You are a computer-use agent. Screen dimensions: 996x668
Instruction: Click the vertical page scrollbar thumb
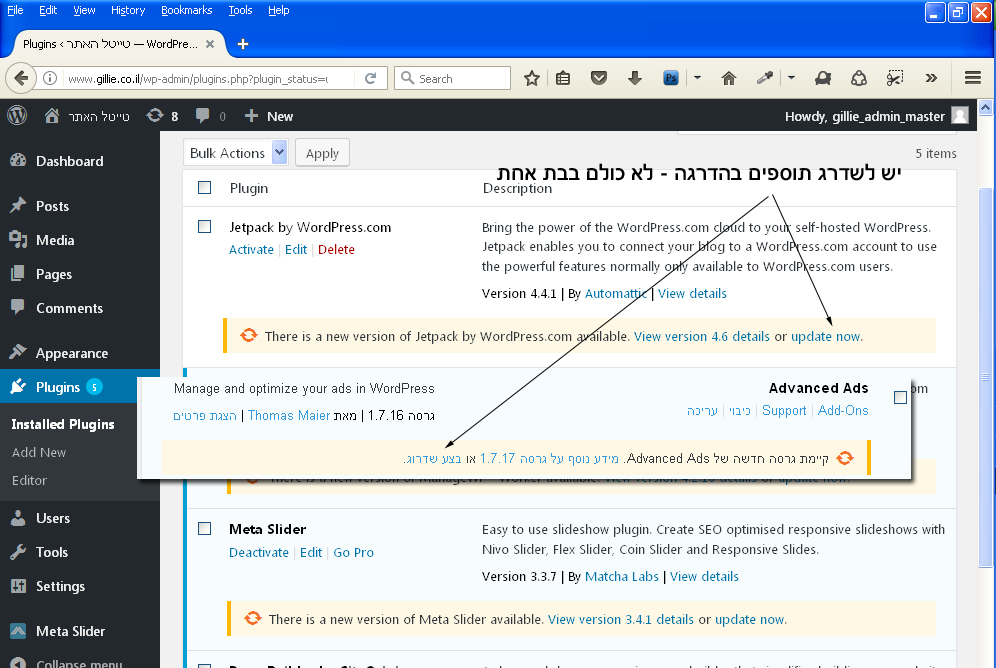pyautogui.click(x=985, y=377)
